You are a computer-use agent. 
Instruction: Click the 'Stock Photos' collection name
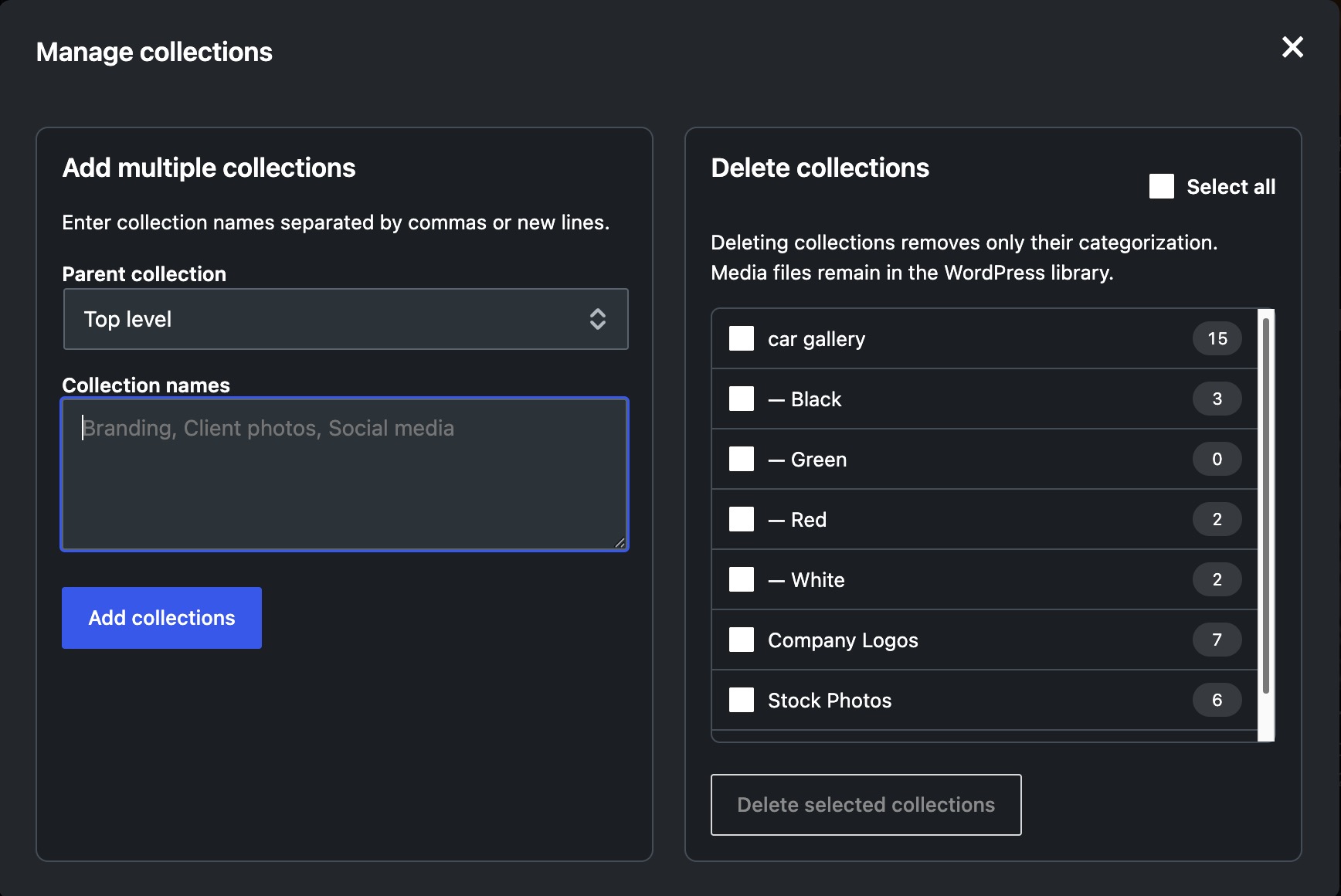[830, 701]
